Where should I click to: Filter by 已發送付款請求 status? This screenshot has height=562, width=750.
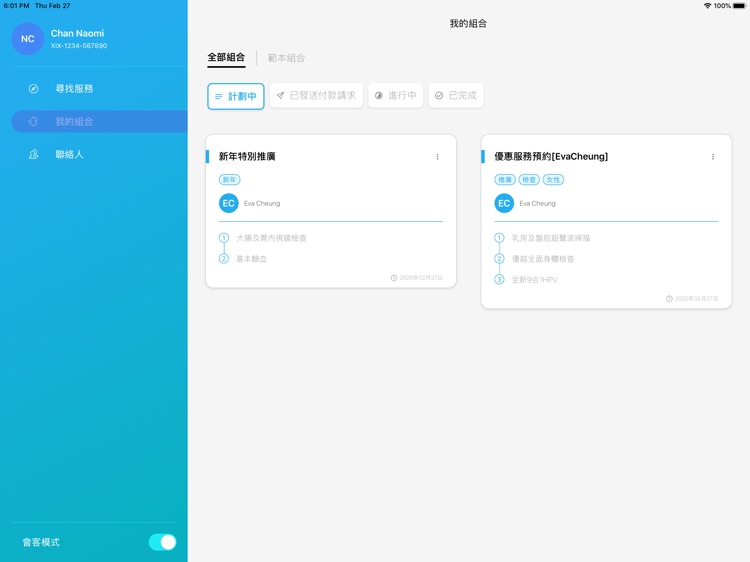point(316,96)
